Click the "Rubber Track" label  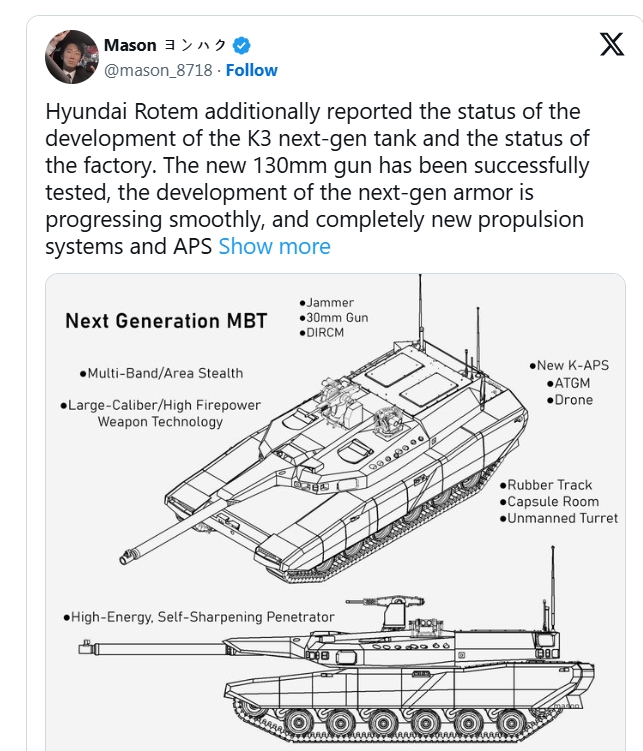point(552,485)
